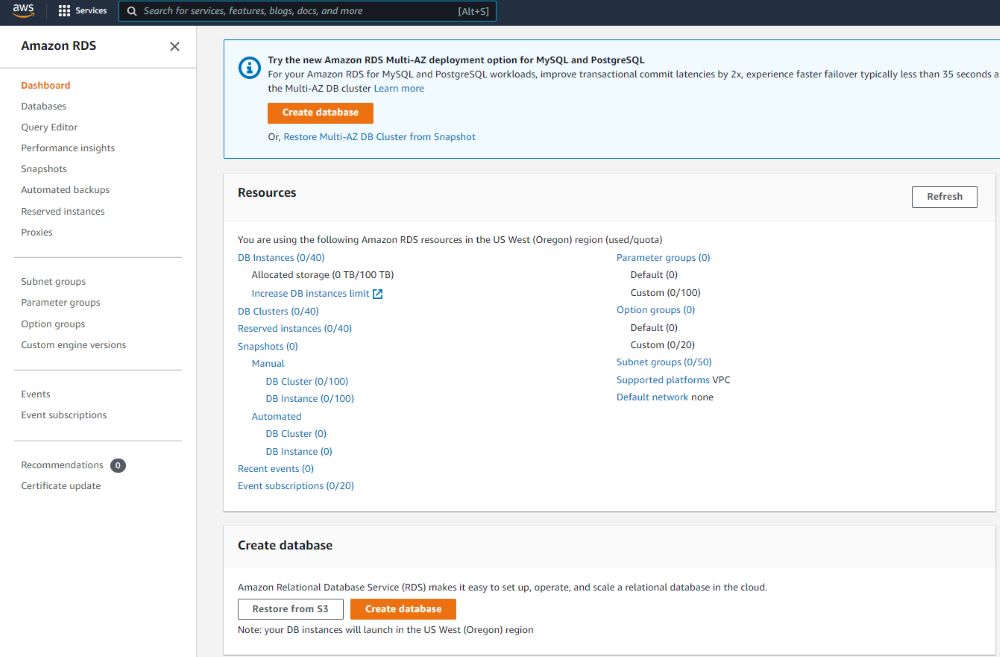Viewport: 1000px width, 657px height.
Task: Open Certificate update page
Action: [61, 486]
